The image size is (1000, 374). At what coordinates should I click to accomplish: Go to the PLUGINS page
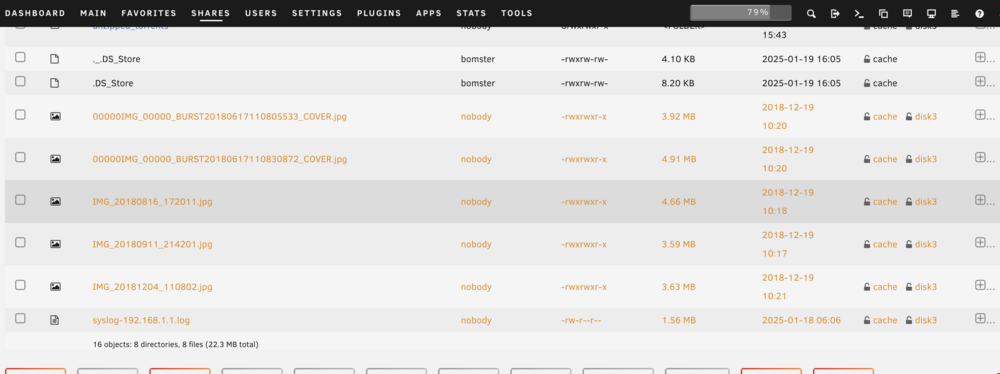point(379,13)
